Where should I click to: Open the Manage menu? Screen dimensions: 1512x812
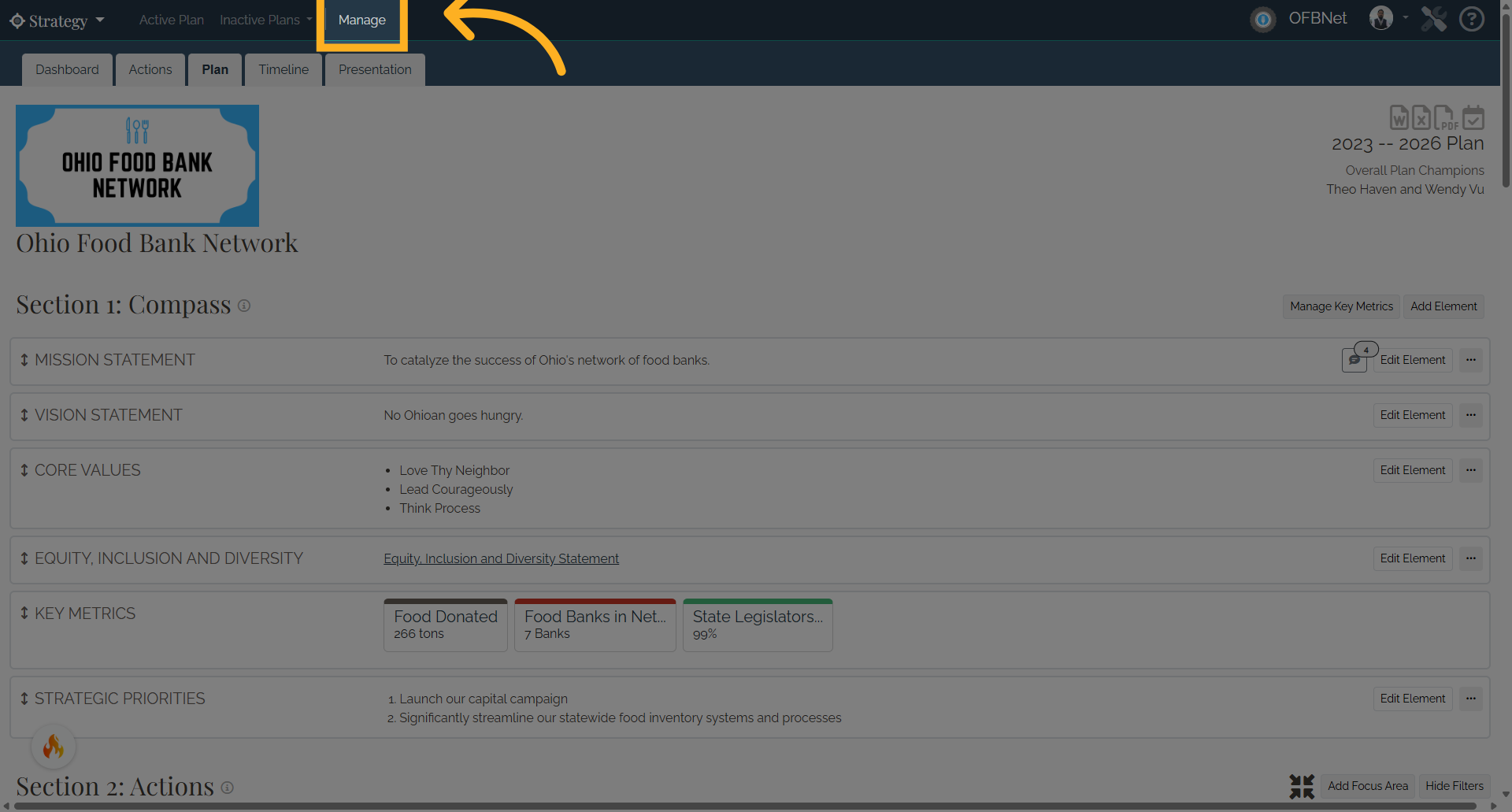point(362,20)
